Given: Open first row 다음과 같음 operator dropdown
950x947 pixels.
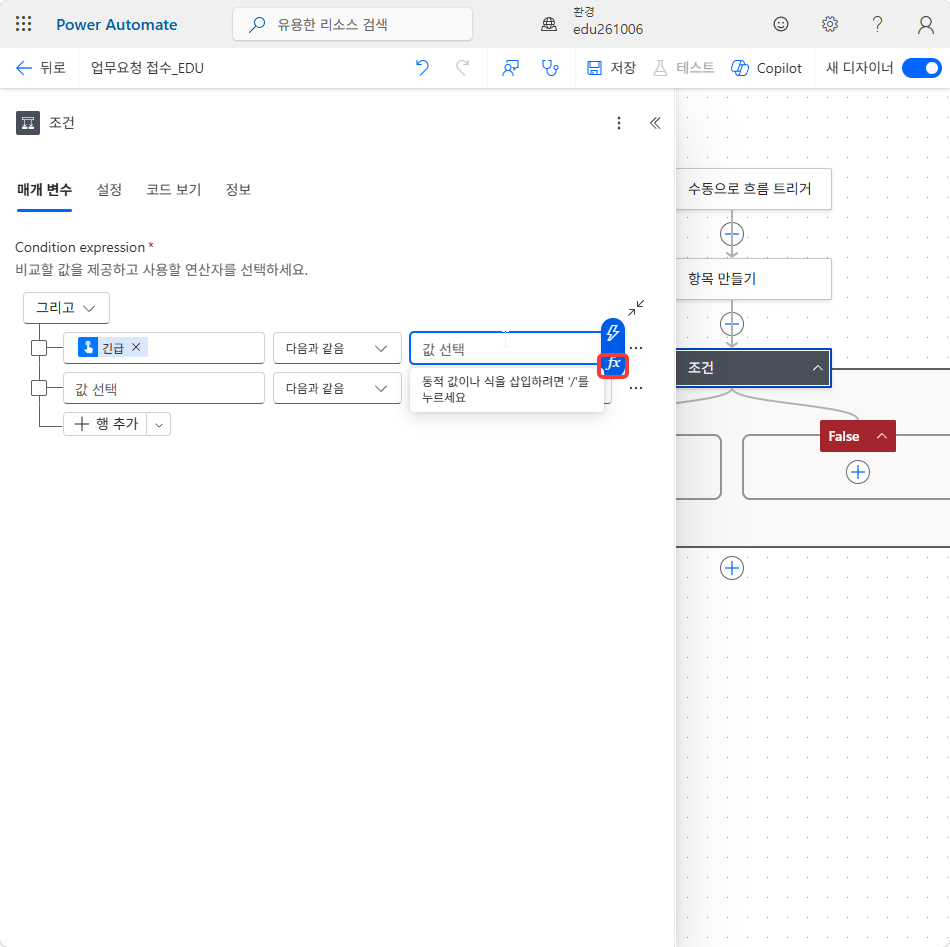Looking at the screenshot, I should point(337,348).
